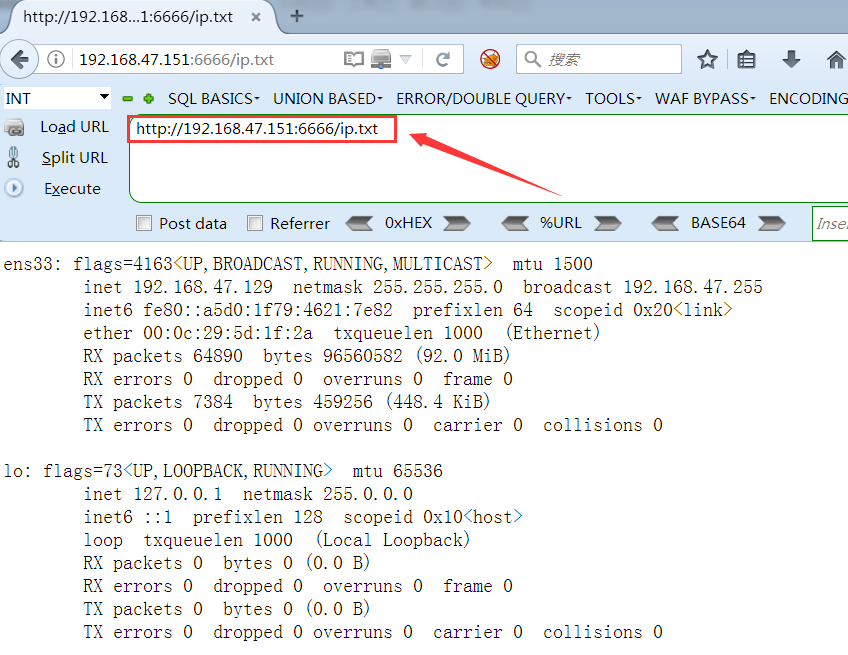
Task: Click the text 'inet6 fe80::a5d0:1f79:4621:7e82'
Action: point(238,310)
